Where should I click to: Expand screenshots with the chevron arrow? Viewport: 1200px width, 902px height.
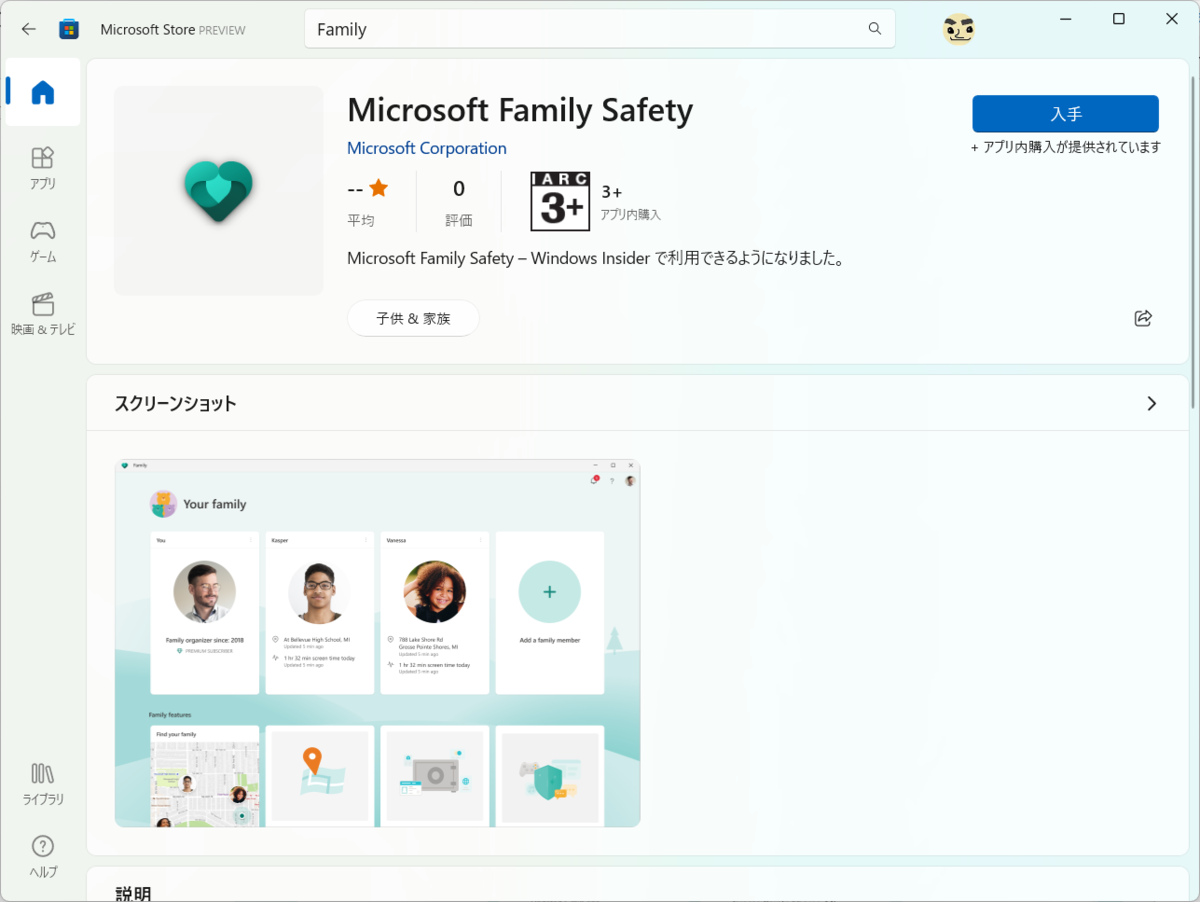tap(1151, 403)
